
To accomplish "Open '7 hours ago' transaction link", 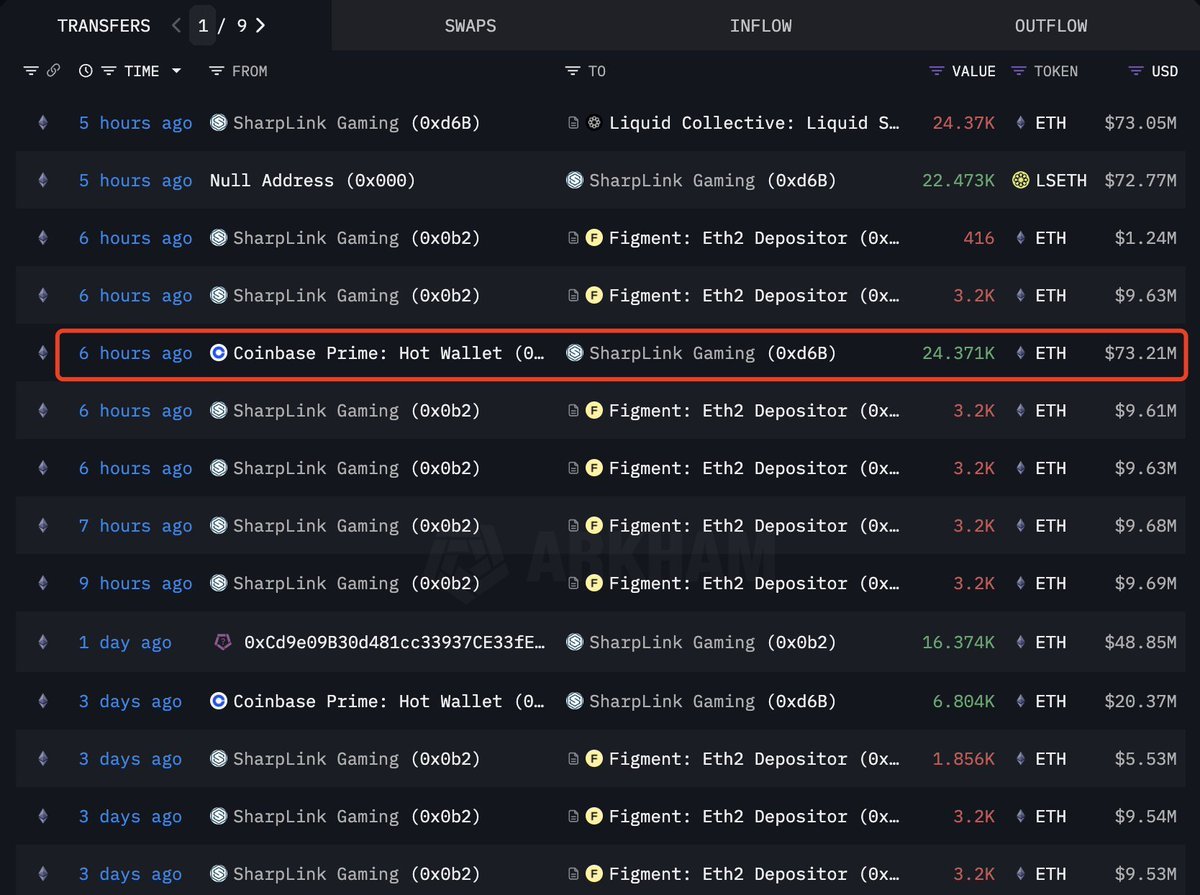I will (136, 526).
